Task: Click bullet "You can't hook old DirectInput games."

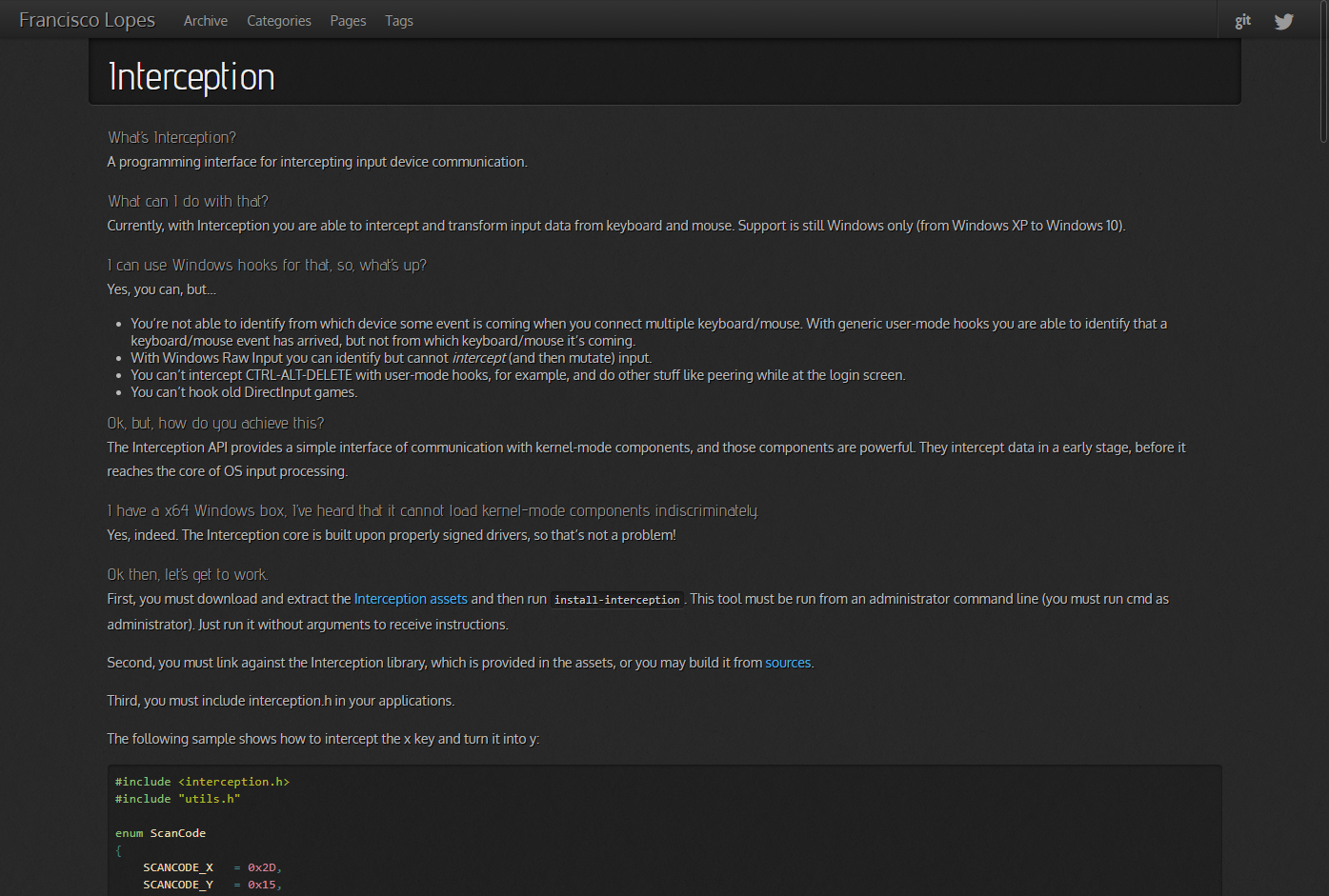Action: tap(244, 392)
